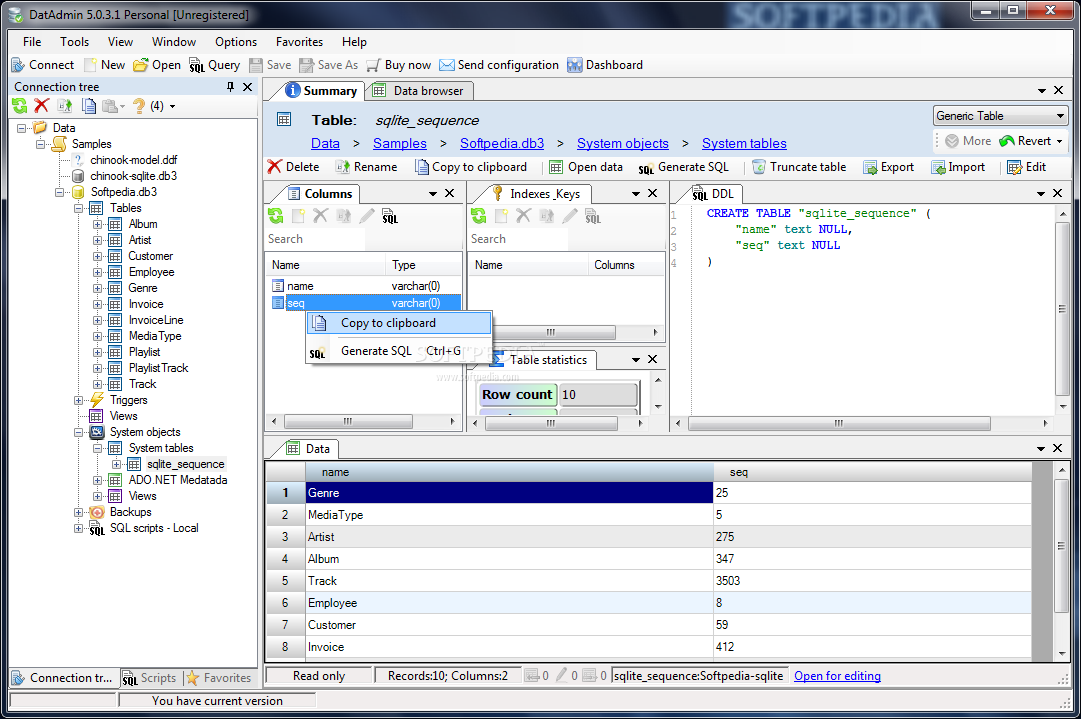Pin the Connection tree panel
Viewport: 1081px width, 719px height.
[x=230, y=87]
